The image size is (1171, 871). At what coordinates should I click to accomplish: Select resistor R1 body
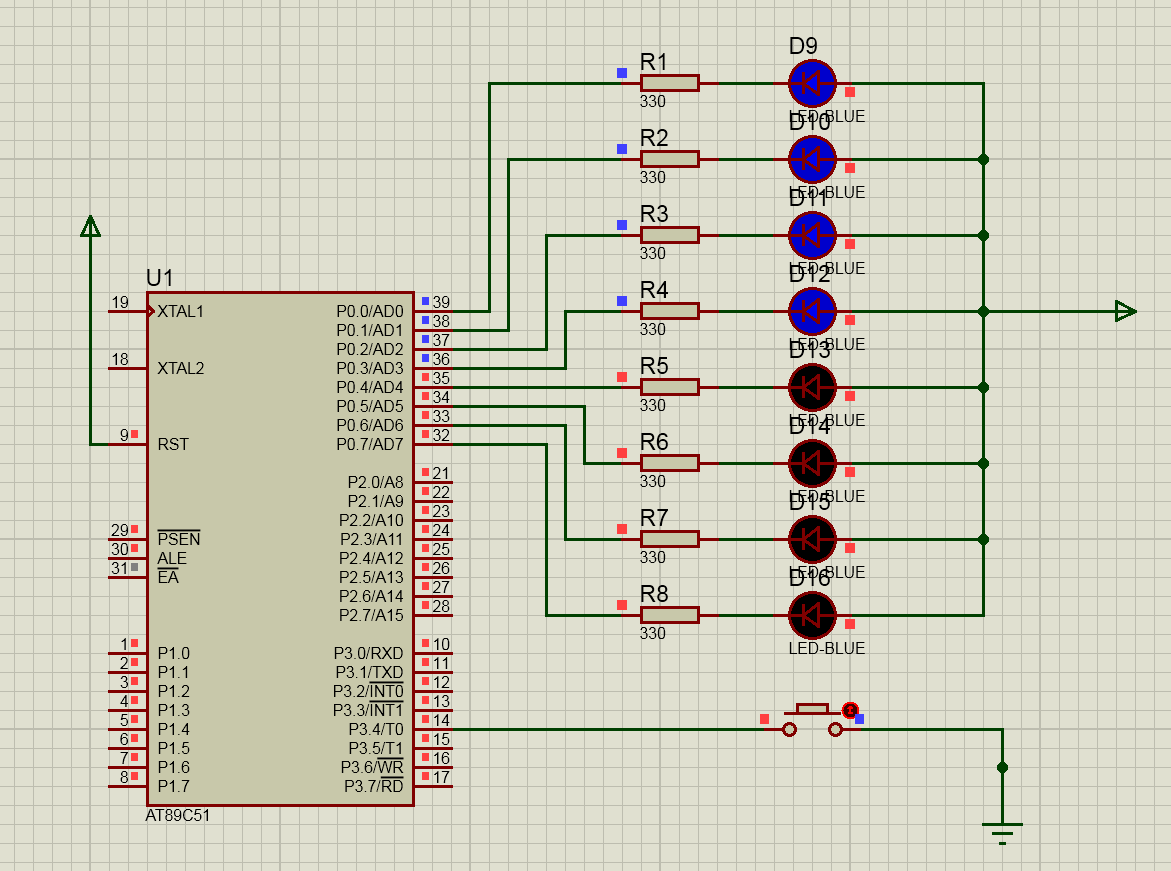click(669, 84)
